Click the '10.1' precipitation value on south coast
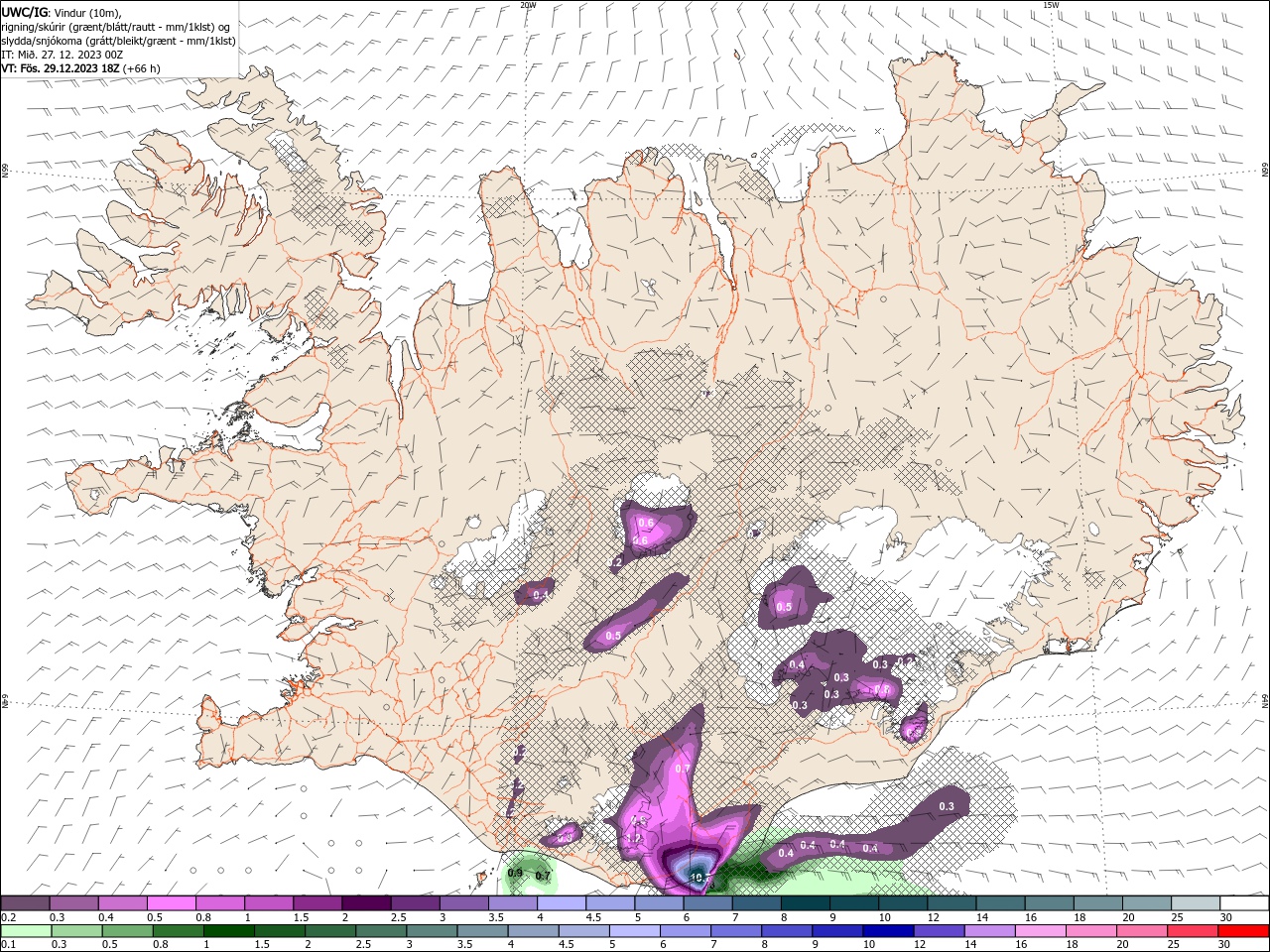1270x952 pixels. pyautogui.click(x=699, y=877)
